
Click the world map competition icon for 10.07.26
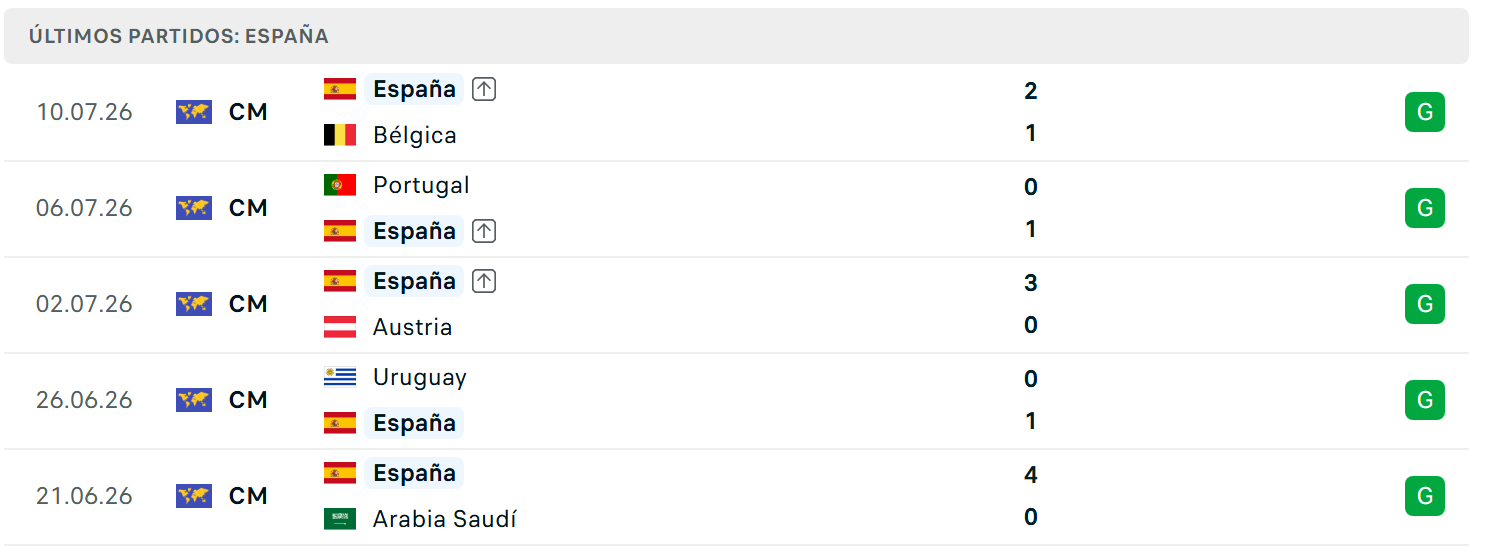[194, 112]
